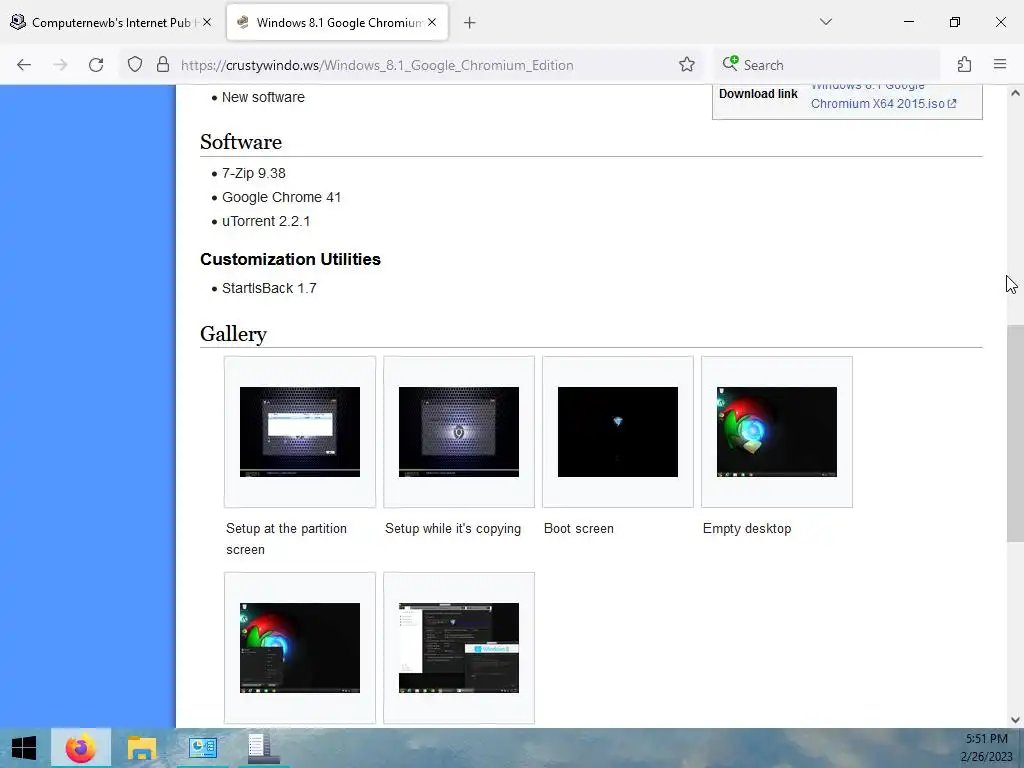Select the Windows 8.1 Google Chromium tab
Screen dimensions: 1024x768
(337, 23)
